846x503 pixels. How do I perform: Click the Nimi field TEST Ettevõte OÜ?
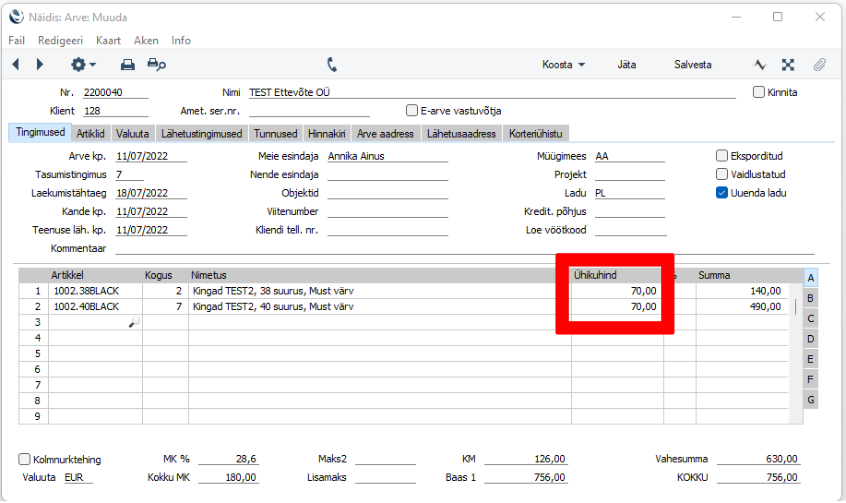click(492, 92)
